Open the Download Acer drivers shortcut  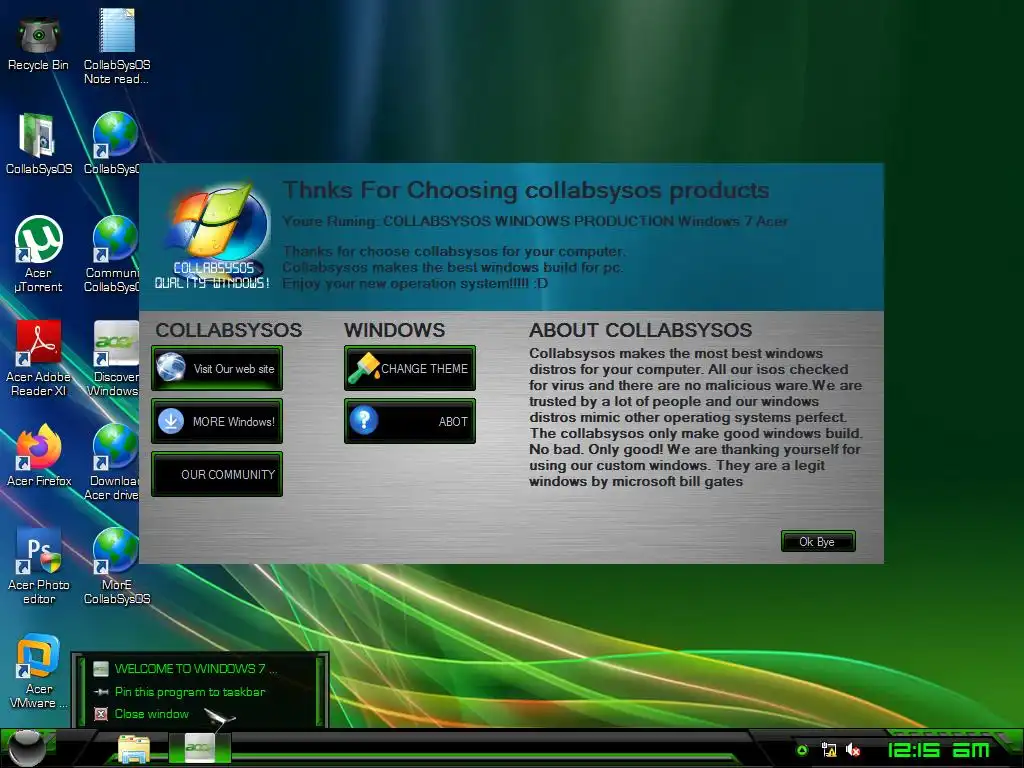point(112,462)
